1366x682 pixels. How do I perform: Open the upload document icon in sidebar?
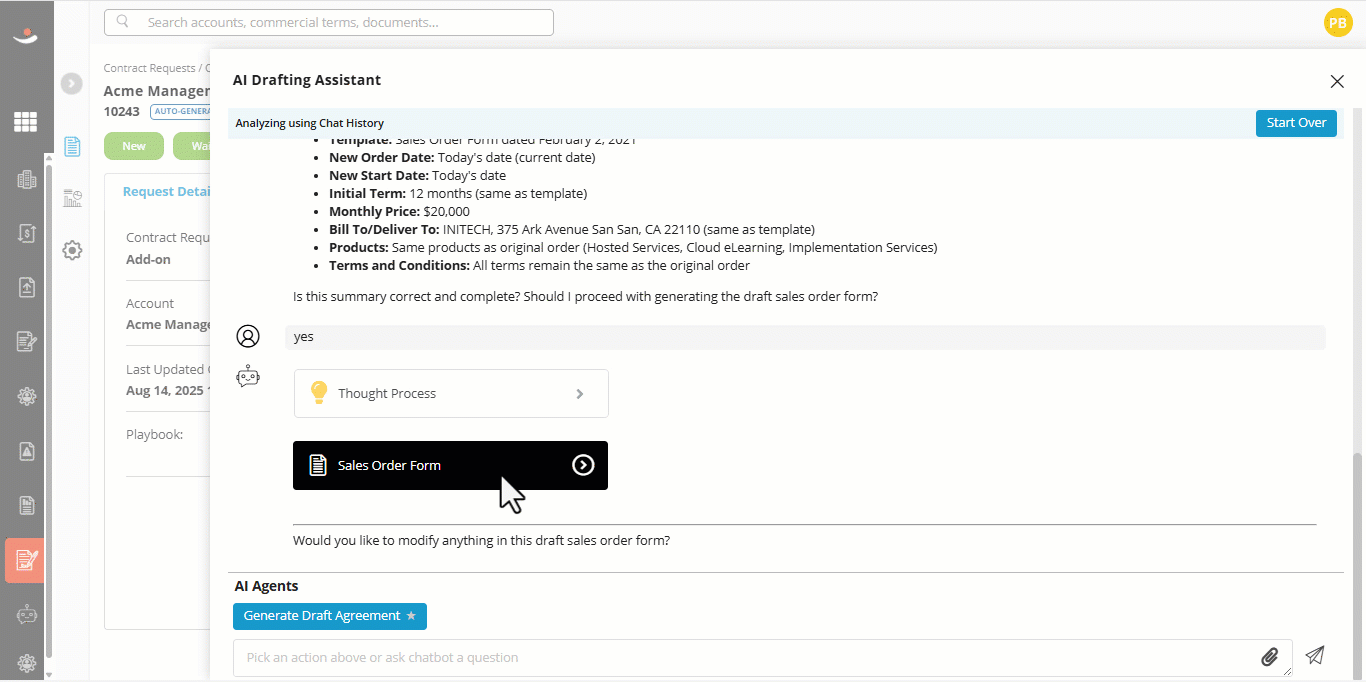(x=26, y=287)
